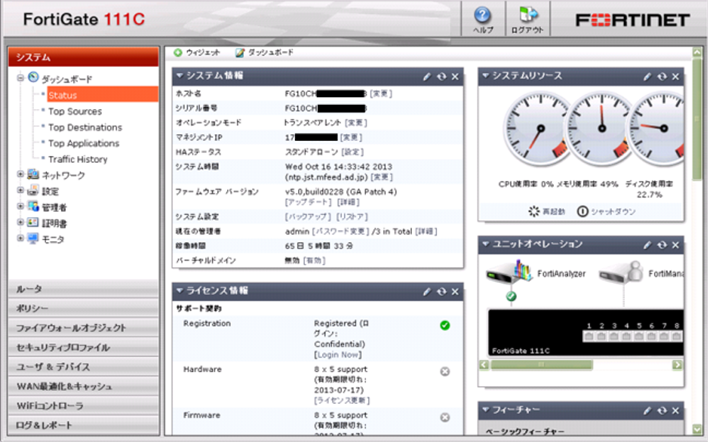Click the シャットダウン shutdown icon
This screenshot has height=442, width=708.
[582, 211]
